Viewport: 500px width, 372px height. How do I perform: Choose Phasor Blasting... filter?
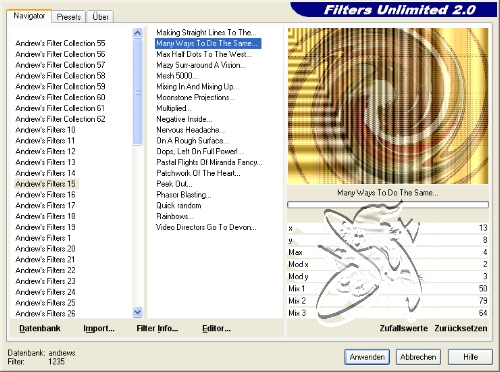[x=184, y=195]
